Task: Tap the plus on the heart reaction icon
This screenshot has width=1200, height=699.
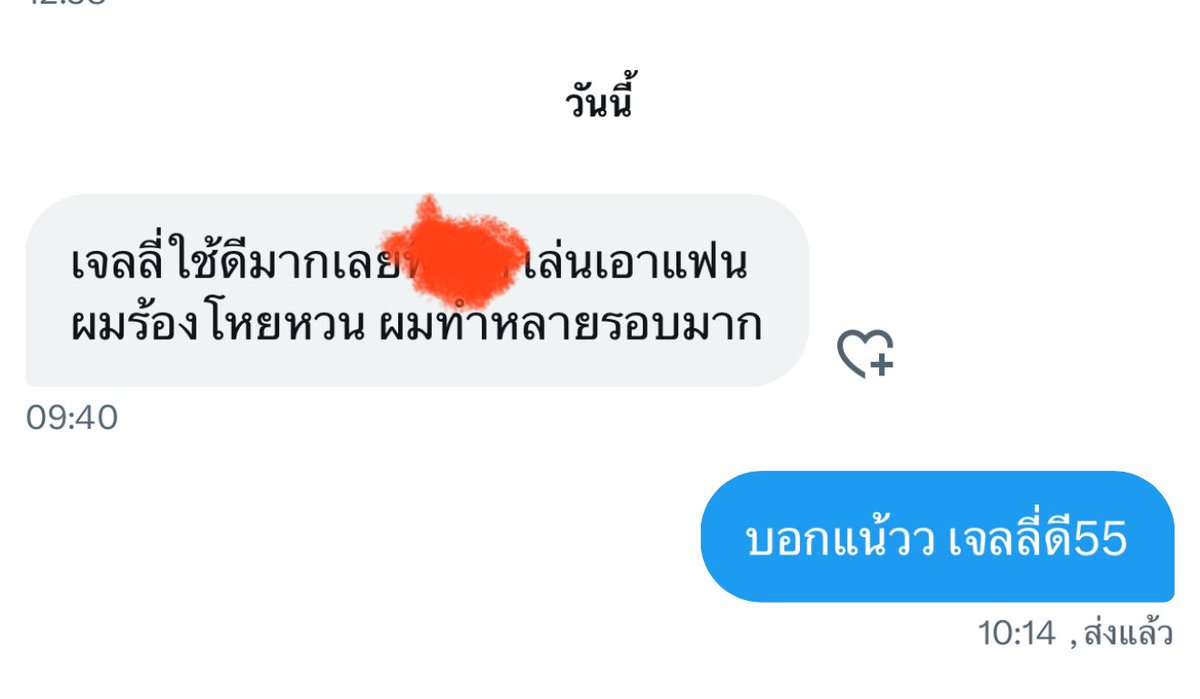Action: pyautogui.click(x=881, y=364)
